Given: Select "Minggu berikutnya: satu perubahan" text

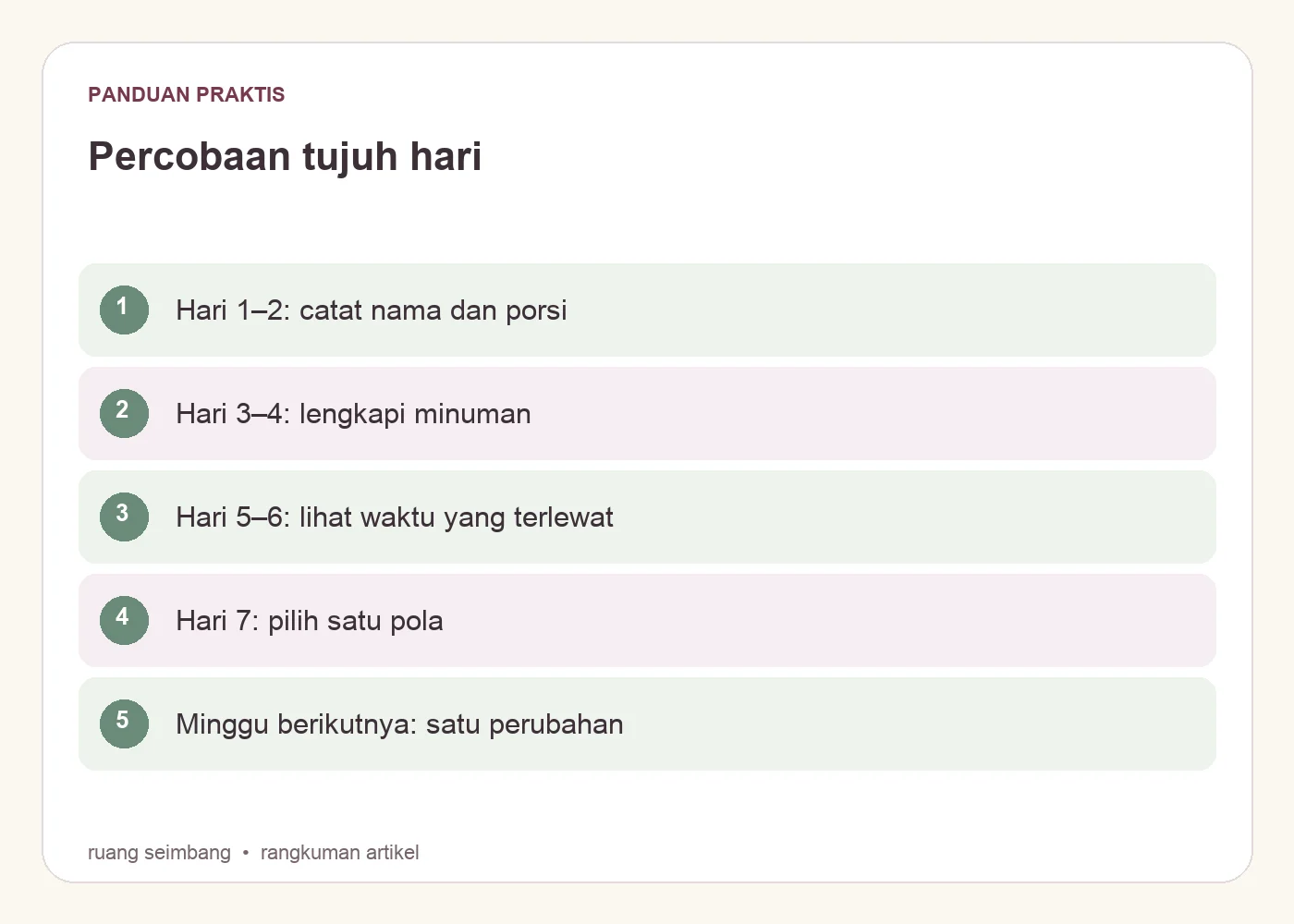Looking at the screenshot, I should tap(399, 724).
